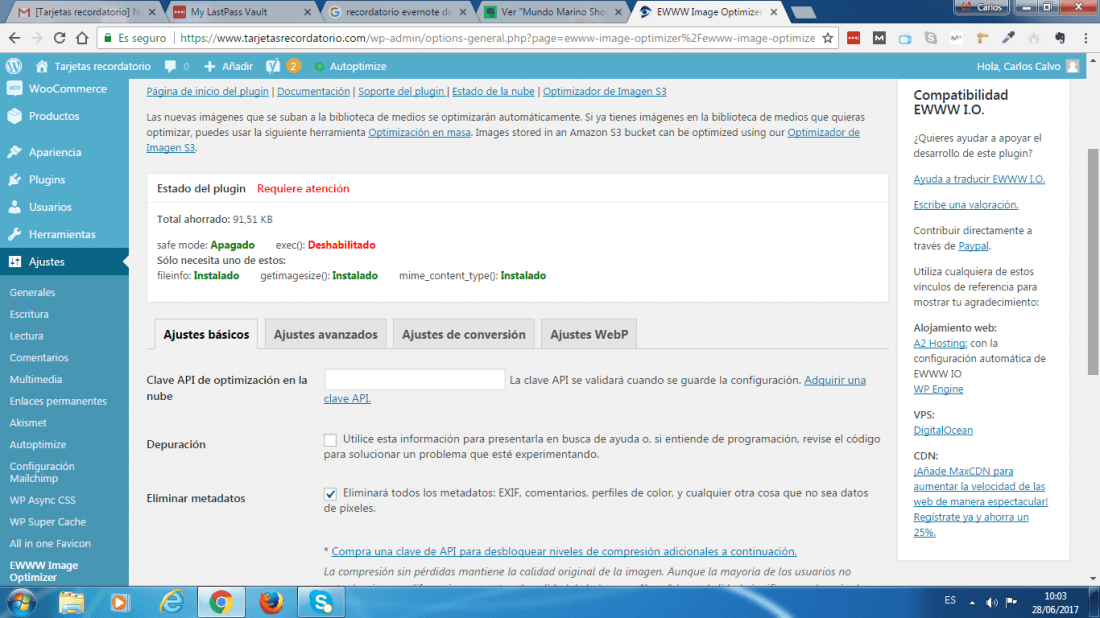Open Firefox from the taskbar
Screen dimensions: 1100x618
coord(271,603)
